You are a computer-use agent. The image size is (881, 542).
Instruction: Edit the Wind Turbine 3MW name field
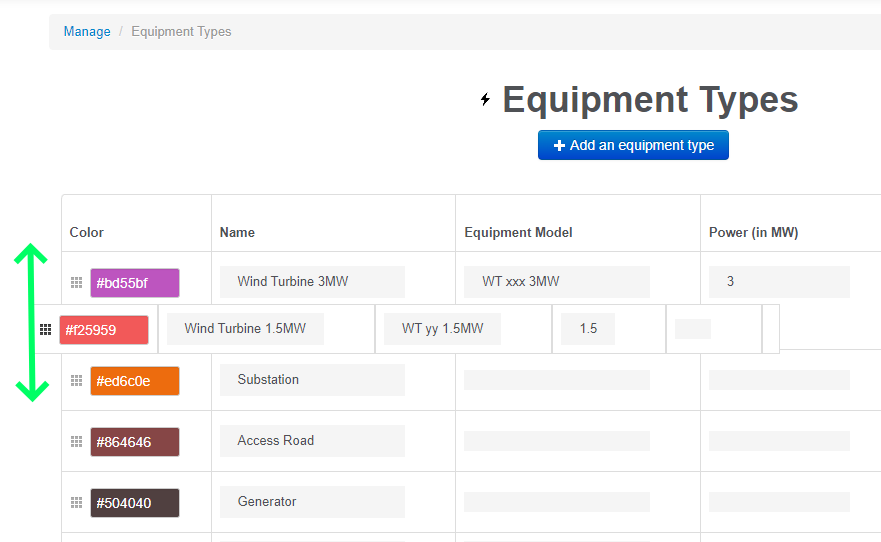[312, 282]
